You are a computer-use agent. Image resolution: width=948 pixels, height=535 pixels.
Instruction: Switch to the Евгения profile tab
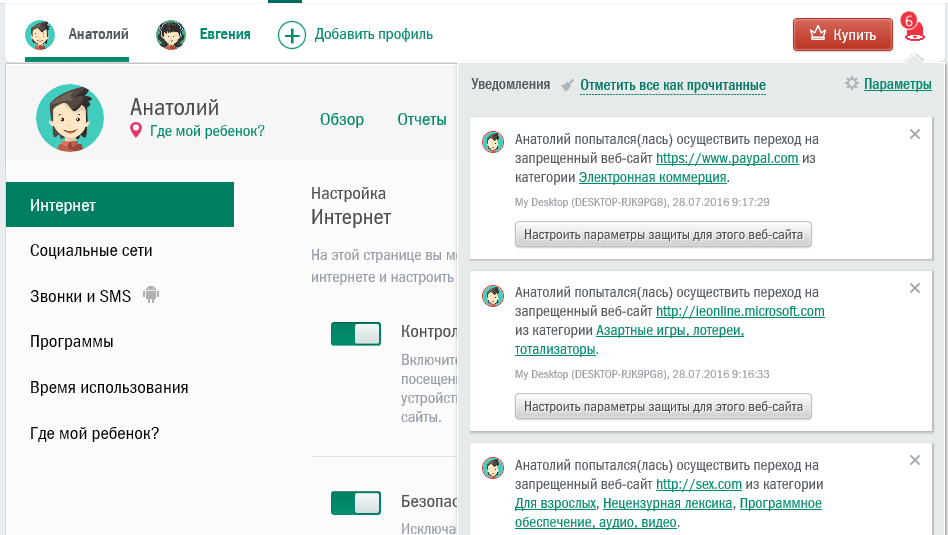pos(203,35)
